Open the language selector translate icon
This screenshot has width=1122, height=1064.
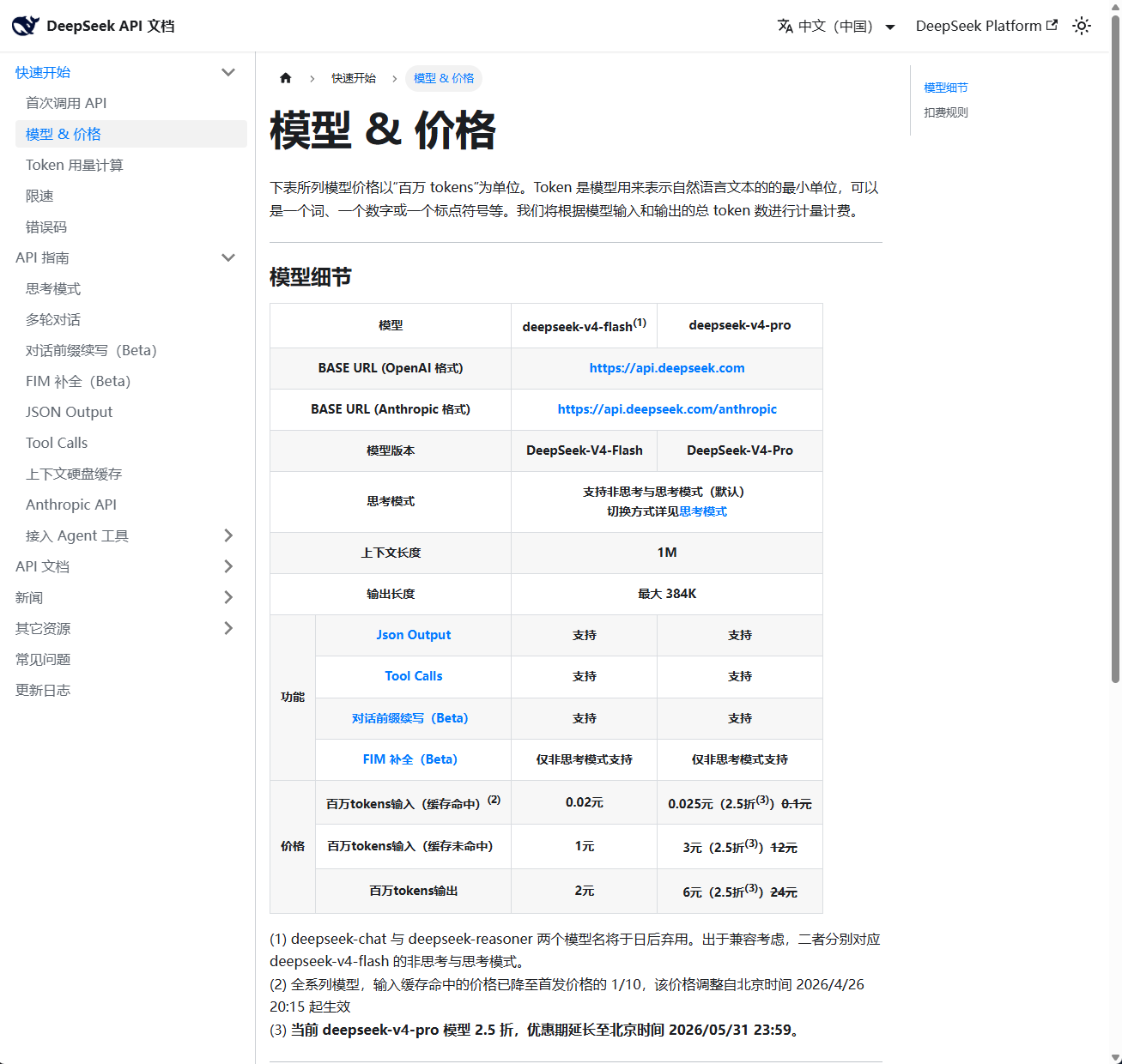[785, 26]
